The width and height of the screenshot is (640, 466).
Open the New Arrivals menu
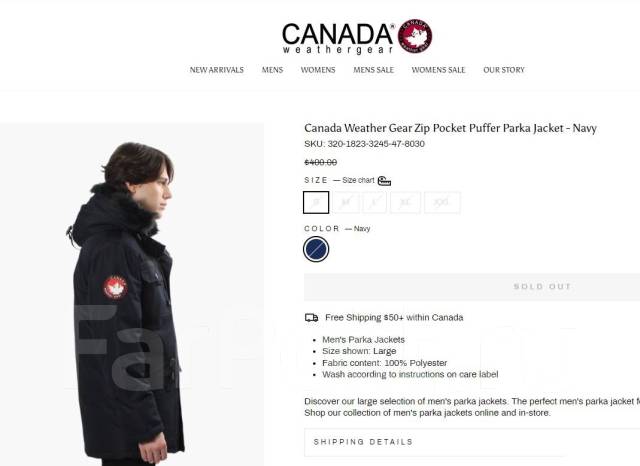[216, 70]
